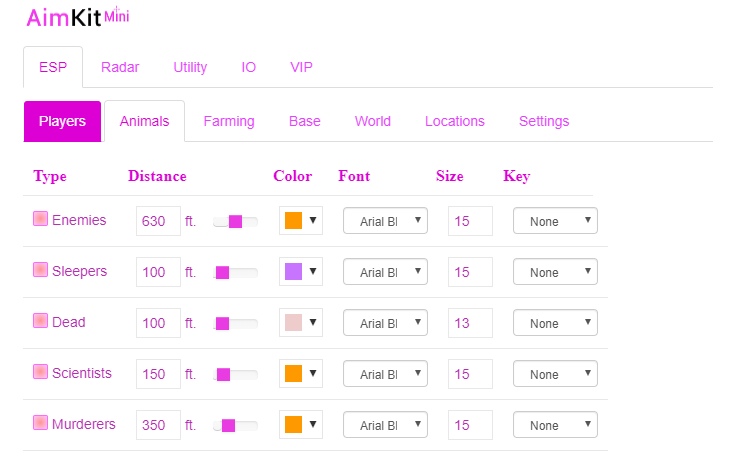Screen dimensions: 750x474
Task: Go to the VIP tab
Action: coord(301,67)
